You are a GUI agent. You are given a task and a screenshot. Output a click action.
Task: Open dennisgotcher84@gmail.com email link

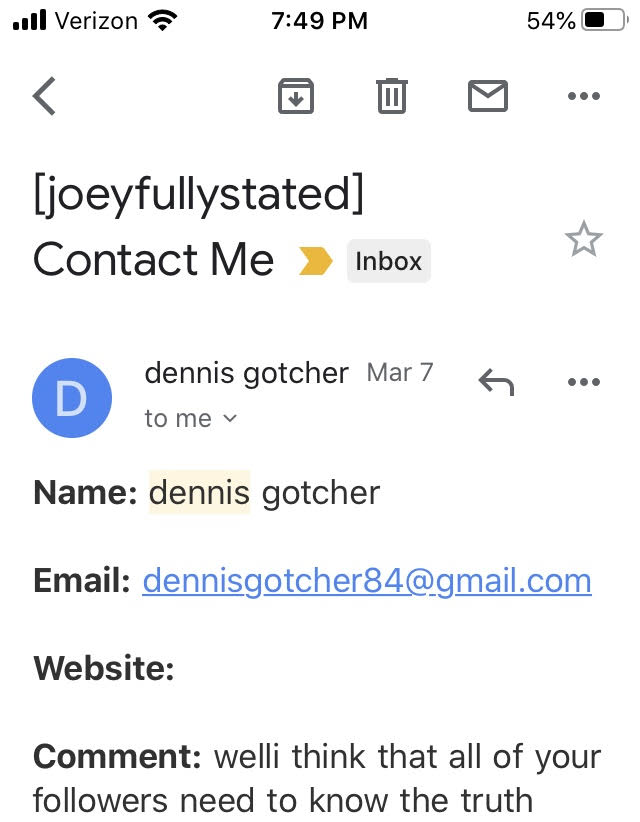[x=367, y=581]
